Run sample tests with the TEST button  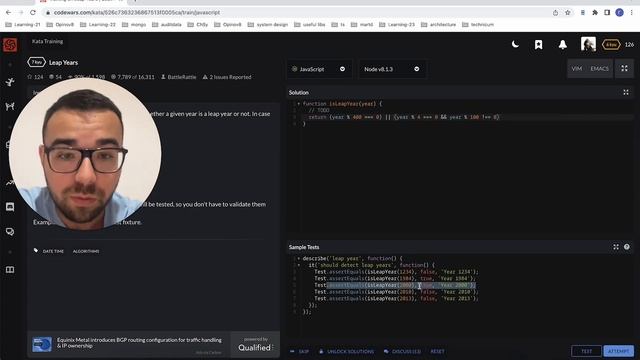click(586, 351)
